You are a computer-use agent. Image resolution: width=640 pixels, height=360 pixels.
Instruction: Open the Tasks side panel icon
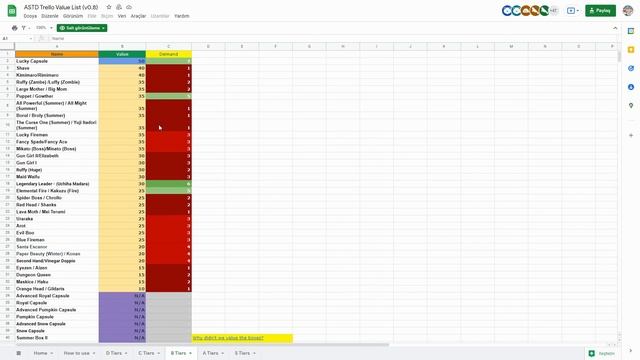[x=631, y=68]
